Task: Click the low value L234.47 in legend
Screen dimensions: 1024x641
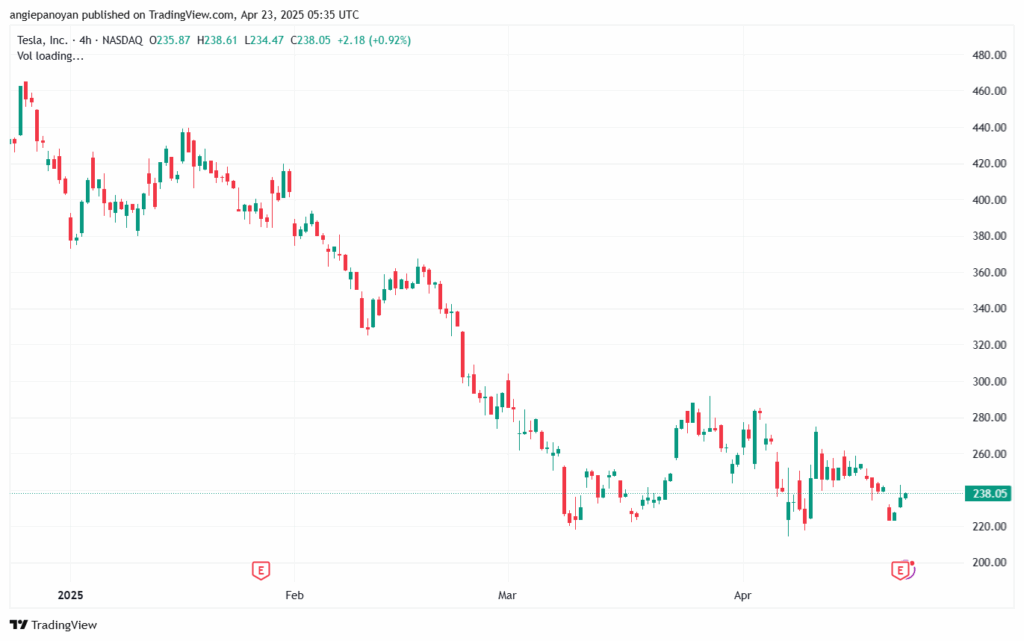Action: click(264, 40)
